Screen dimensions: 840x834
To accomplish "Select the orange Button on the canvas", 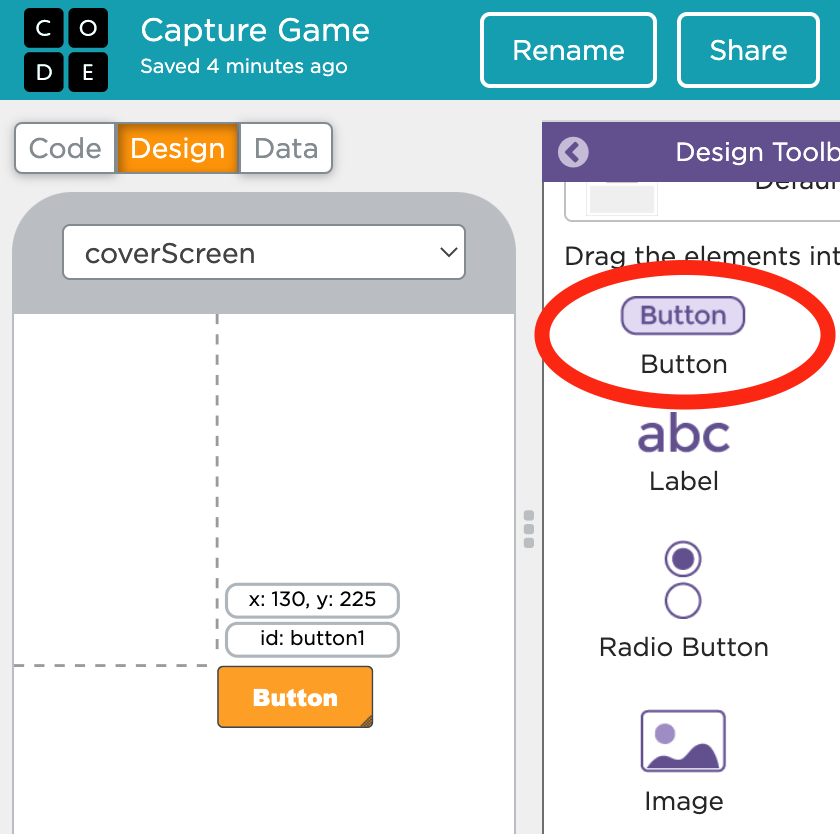I will [295, 697].
